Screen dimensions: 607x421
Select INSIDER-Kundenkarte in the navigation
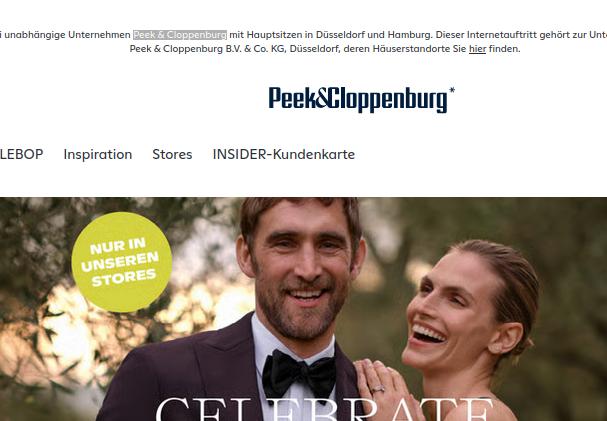point(284,154)
